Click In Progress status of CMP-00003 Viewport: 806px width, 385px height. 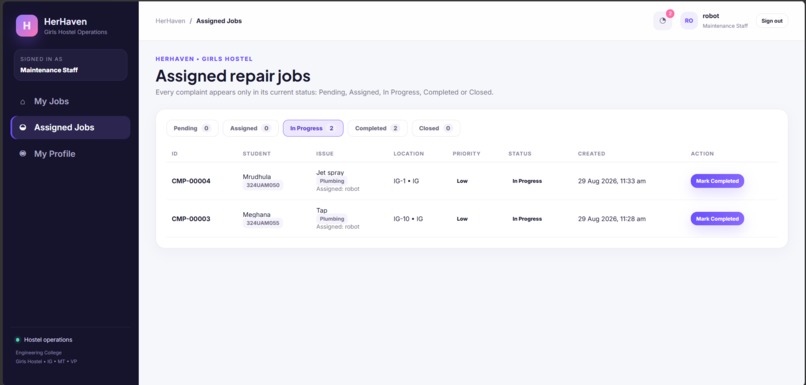527,218
